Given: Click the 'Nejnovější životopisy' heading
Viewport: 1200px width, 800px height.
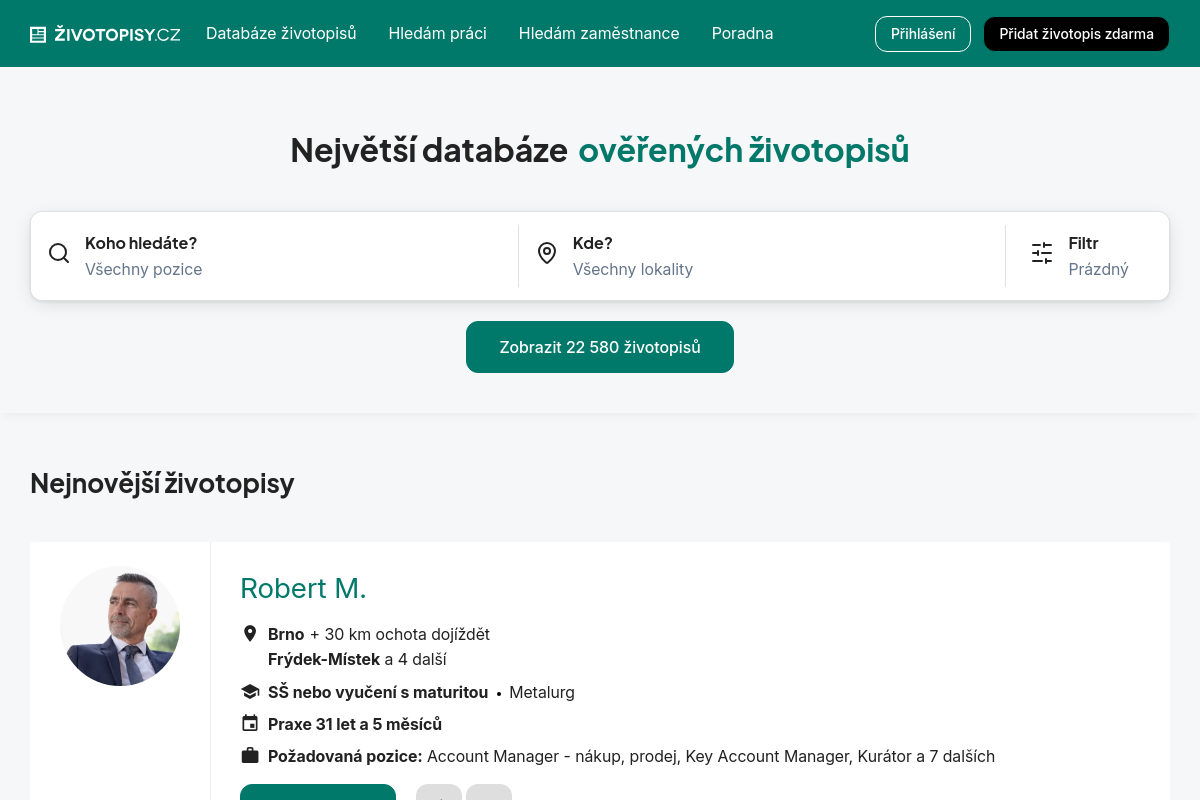Looking at the screenshot, I should [x=162, y=483].
